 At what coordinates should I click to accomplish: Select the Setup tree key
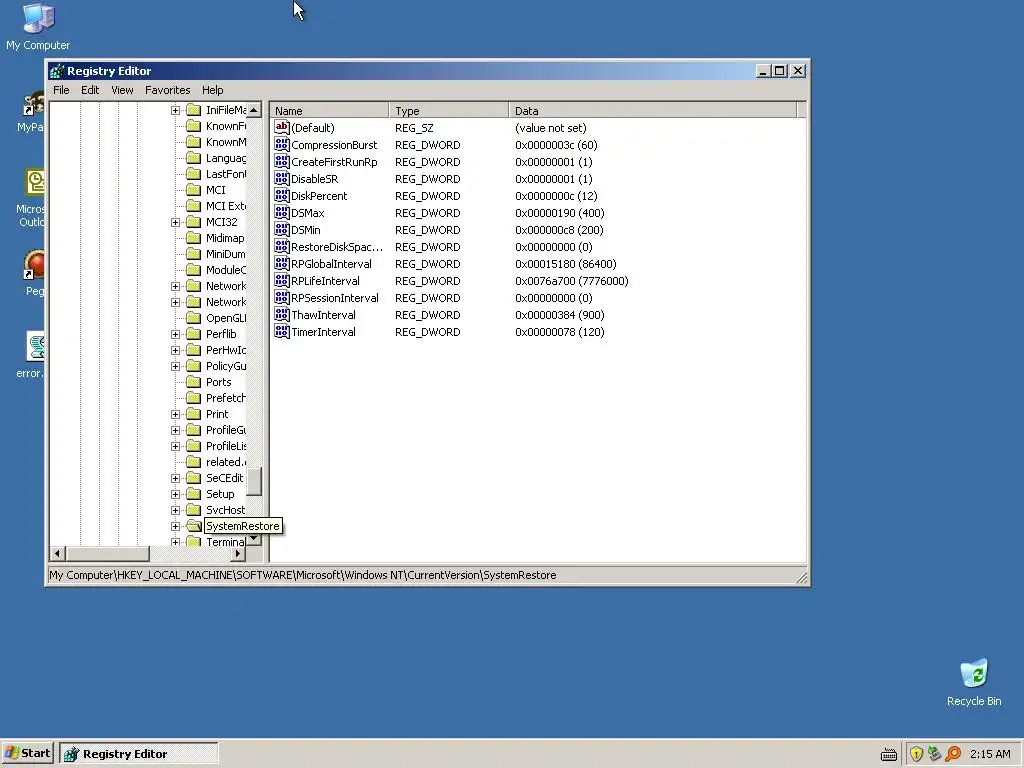219,494
